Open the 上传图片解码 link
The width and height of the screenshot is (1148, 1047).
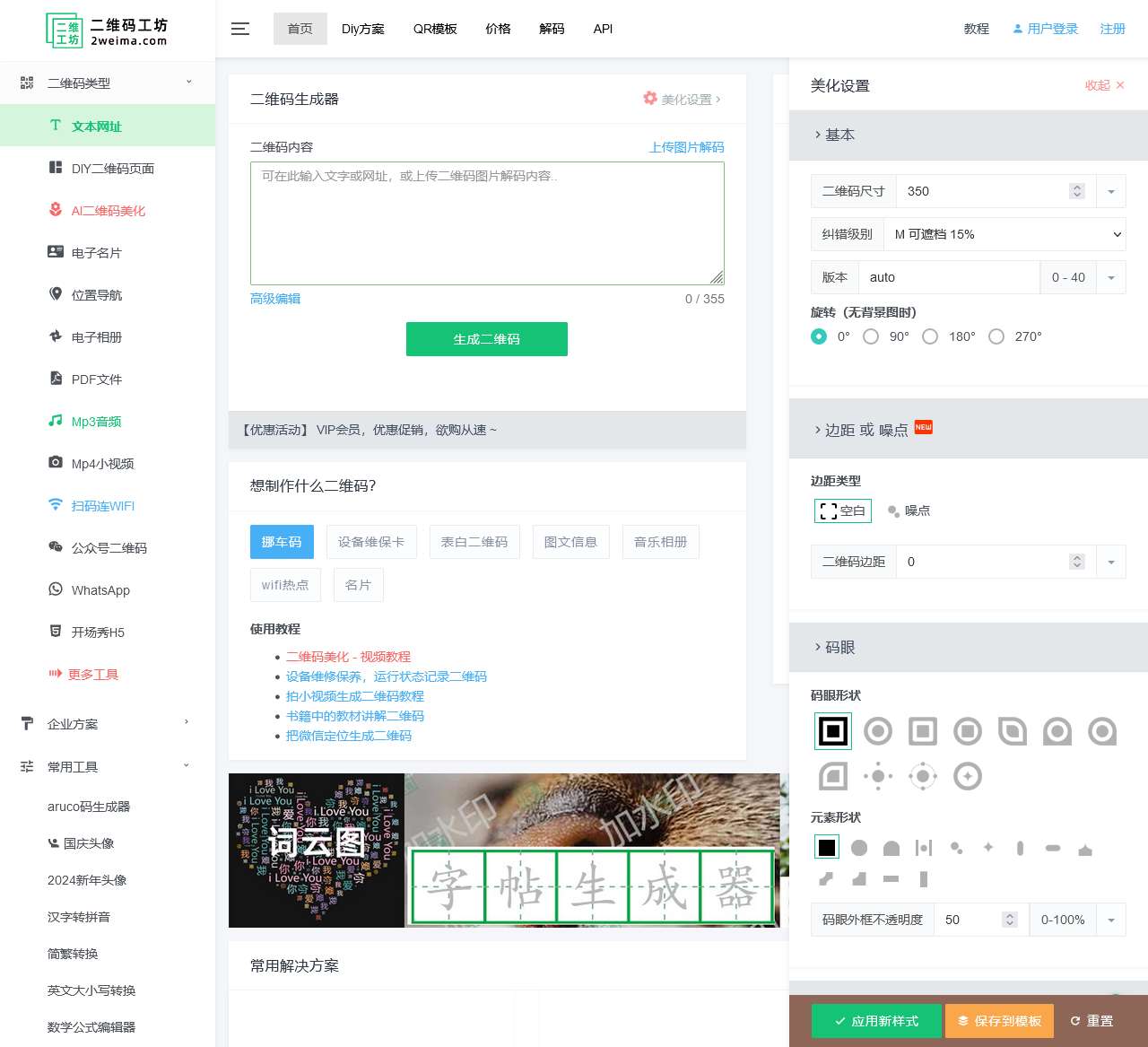click(x=686, y=146)
